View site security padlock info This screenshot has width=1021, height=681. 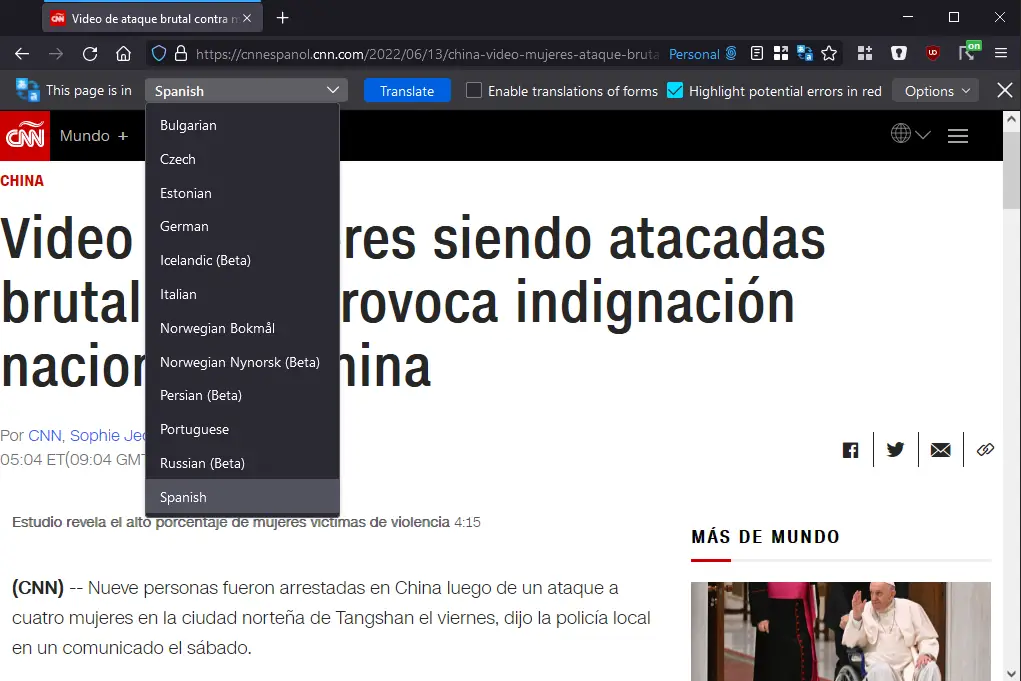pyautogui.click(x=181, y=53)
